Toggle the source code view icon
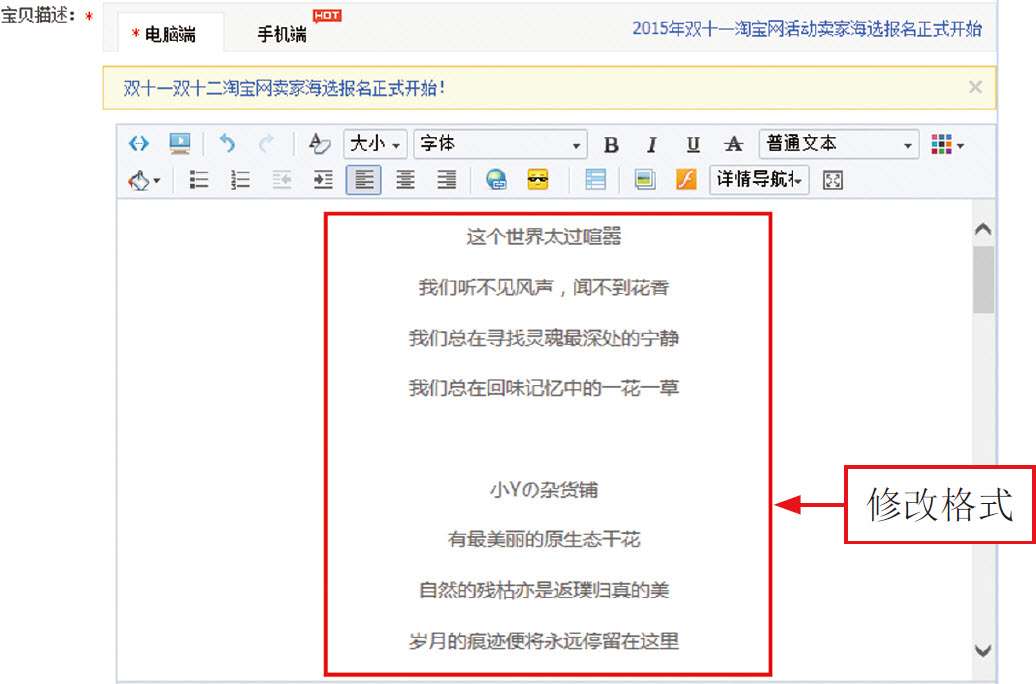Screen dimensions: 1036x684 (x=139, y=143)
